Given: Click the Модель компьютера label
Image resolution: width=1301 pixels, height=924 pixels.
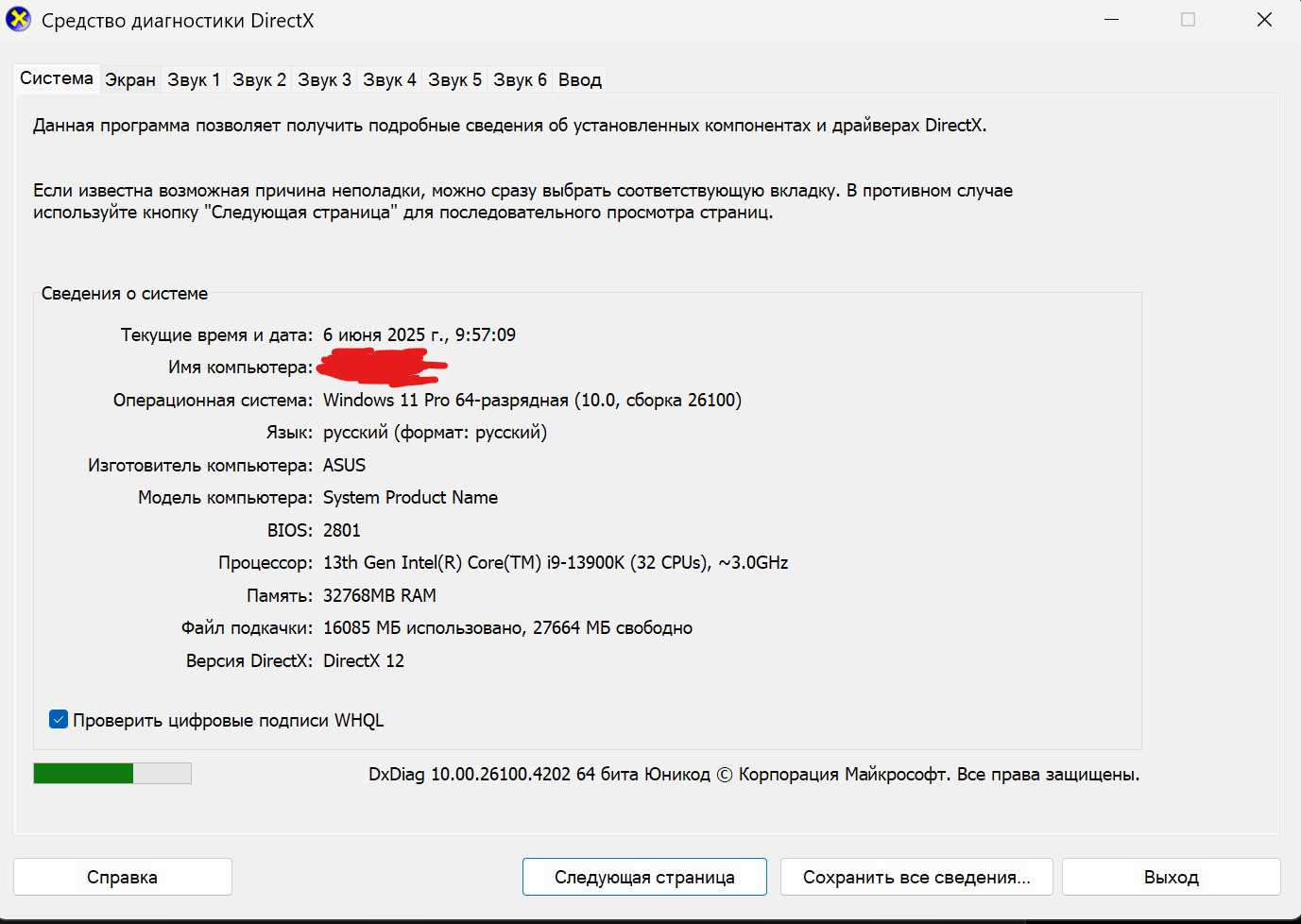Looking at the screenshot, I should (226, 498).
